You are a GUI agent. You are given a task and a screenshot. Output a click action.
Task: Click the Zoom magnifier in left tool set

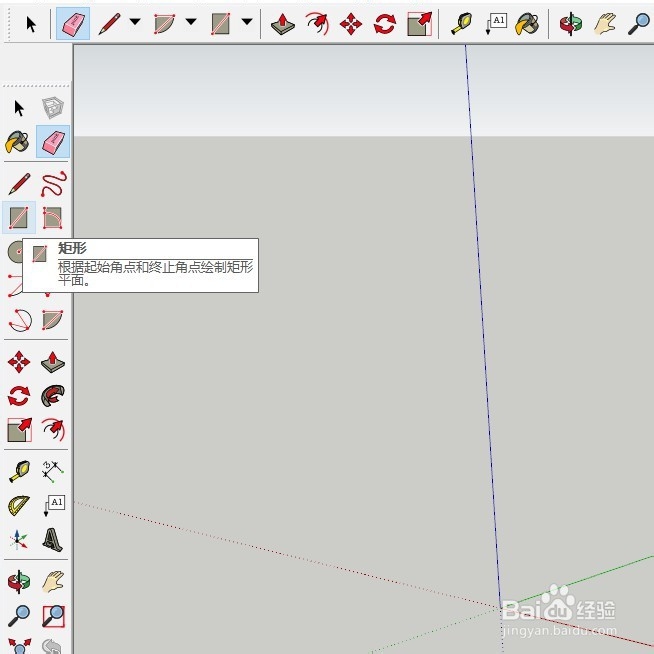[19, 616]
